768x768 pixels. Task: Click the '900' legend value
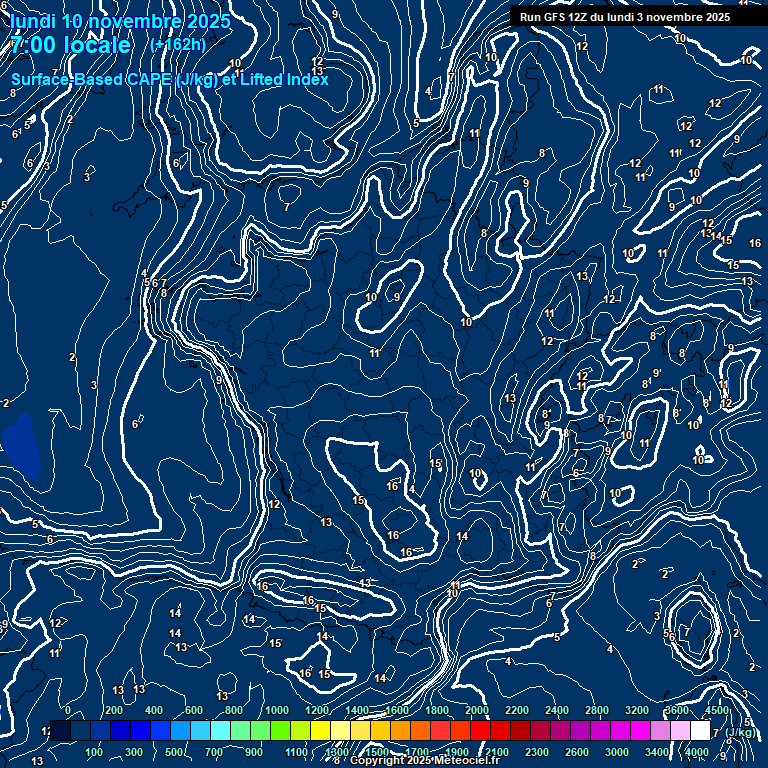(x=253, y=752)
